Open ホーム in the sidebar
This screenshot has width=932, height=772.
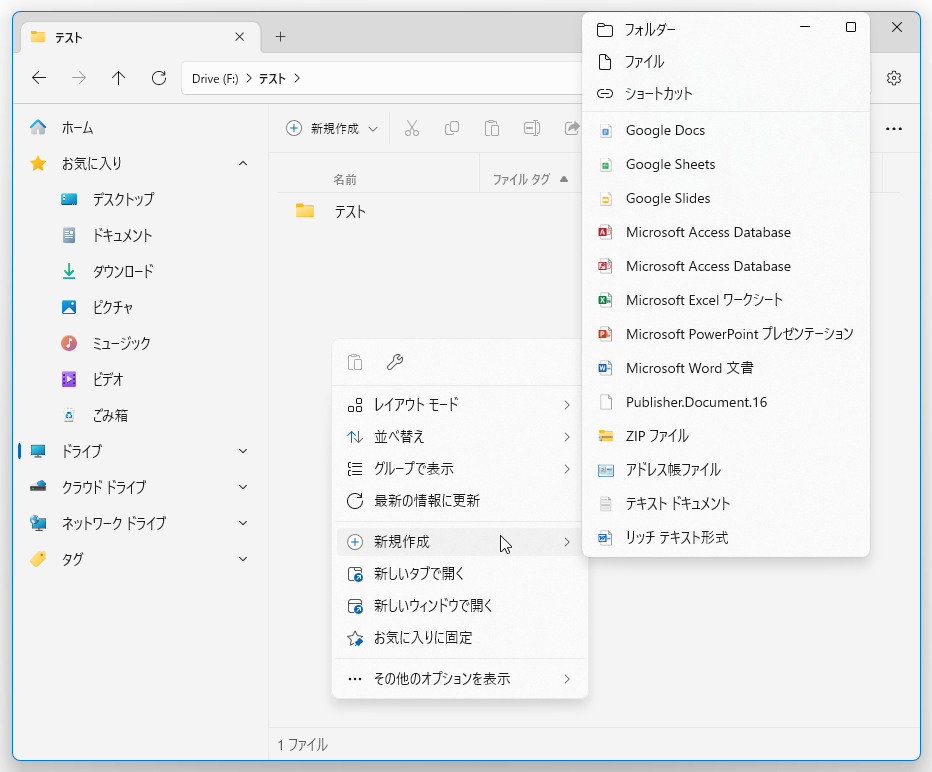141,128
